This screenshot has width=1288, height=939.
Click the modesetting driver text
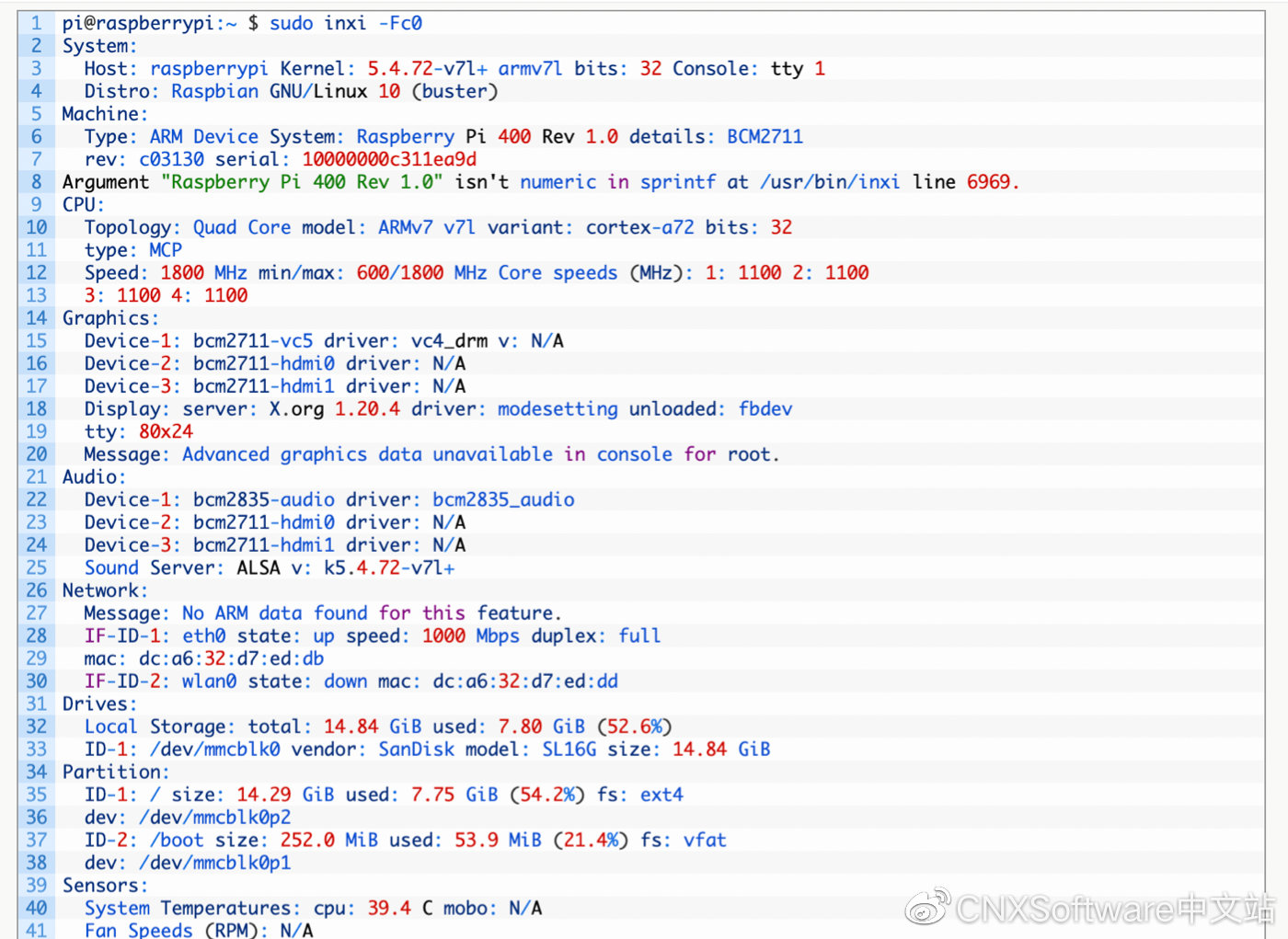click(x=558, y=409)
